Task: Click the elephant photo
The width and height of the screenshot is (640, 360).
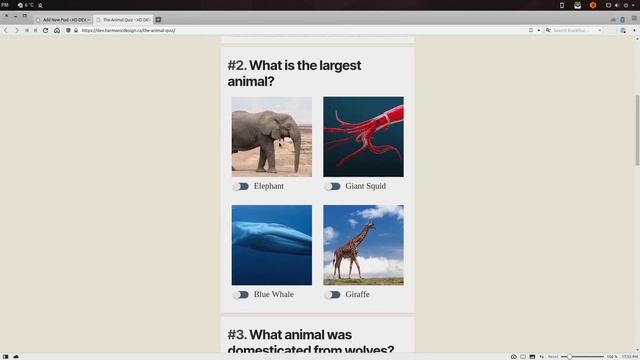Action: [272, 137]
